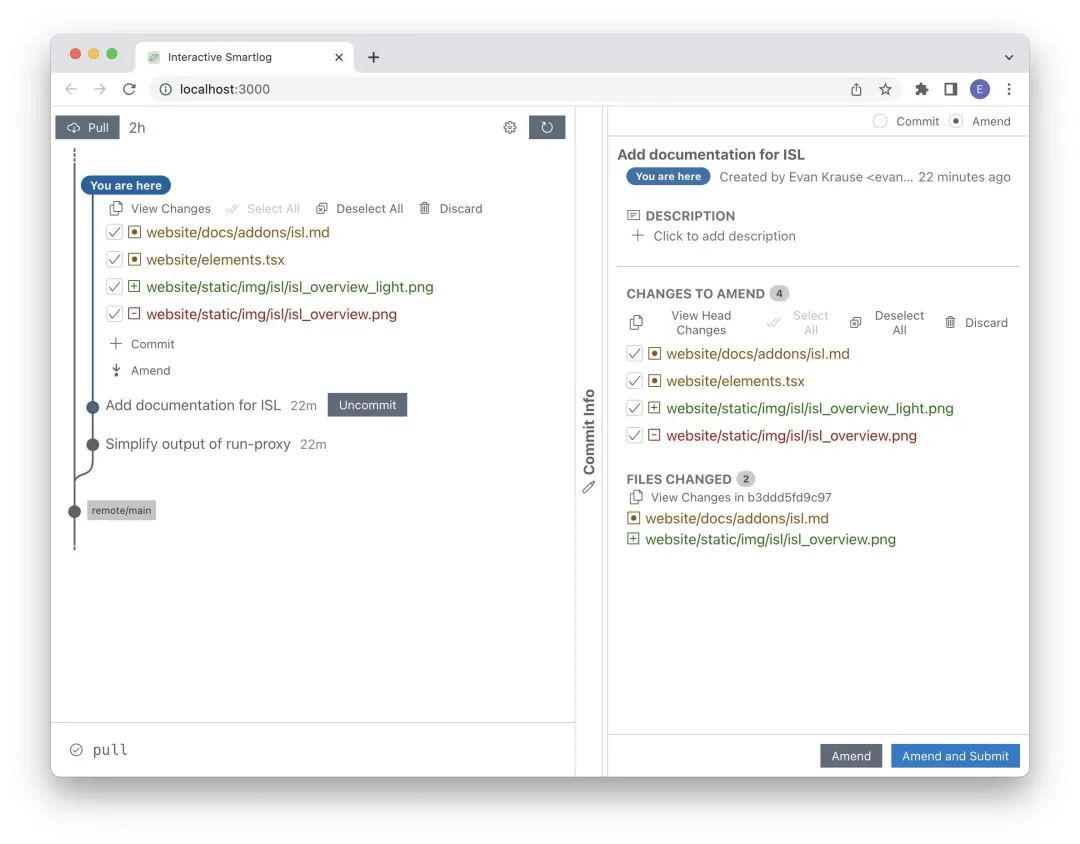1080x844 pixels.
Task: Open elements.tsx in Changes to Amend
Action: click(x=736, y=381)
